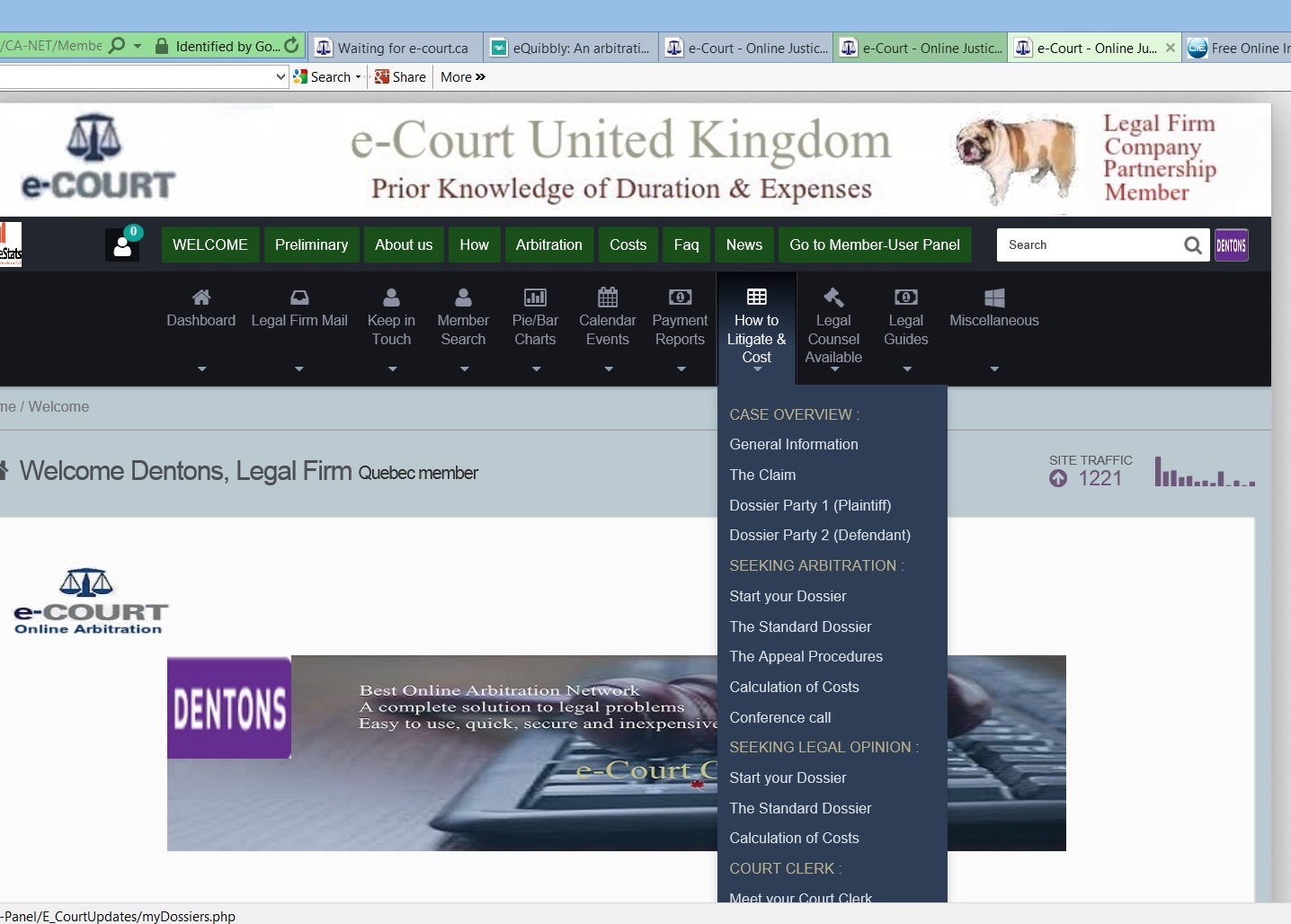Click the Payment Reports money icon
Image resolution: width=1291 pixels, height=924 pixels.
(680, 298)
